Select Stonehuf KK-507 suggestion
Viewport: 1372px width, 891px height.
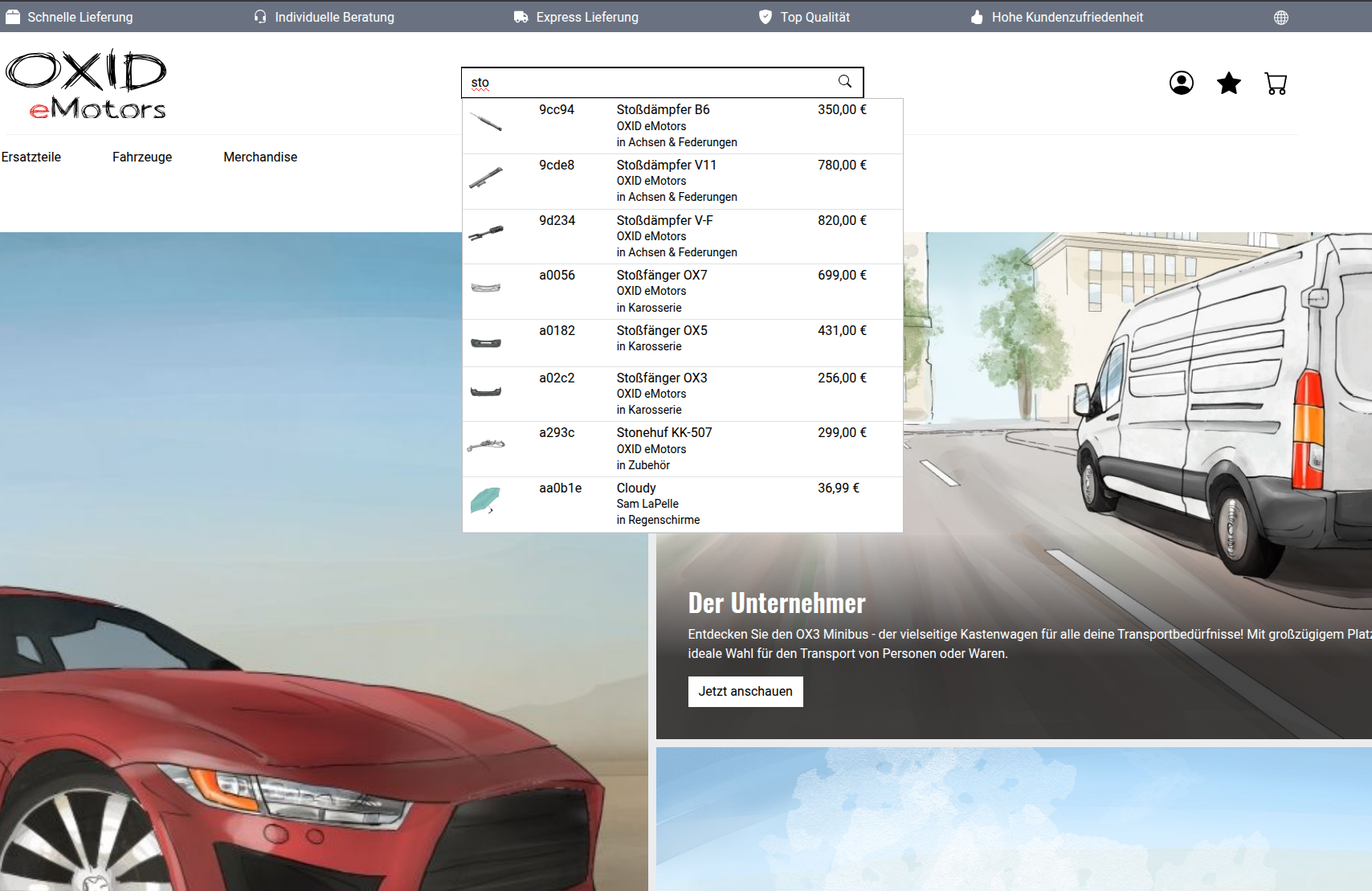(683, 449)
